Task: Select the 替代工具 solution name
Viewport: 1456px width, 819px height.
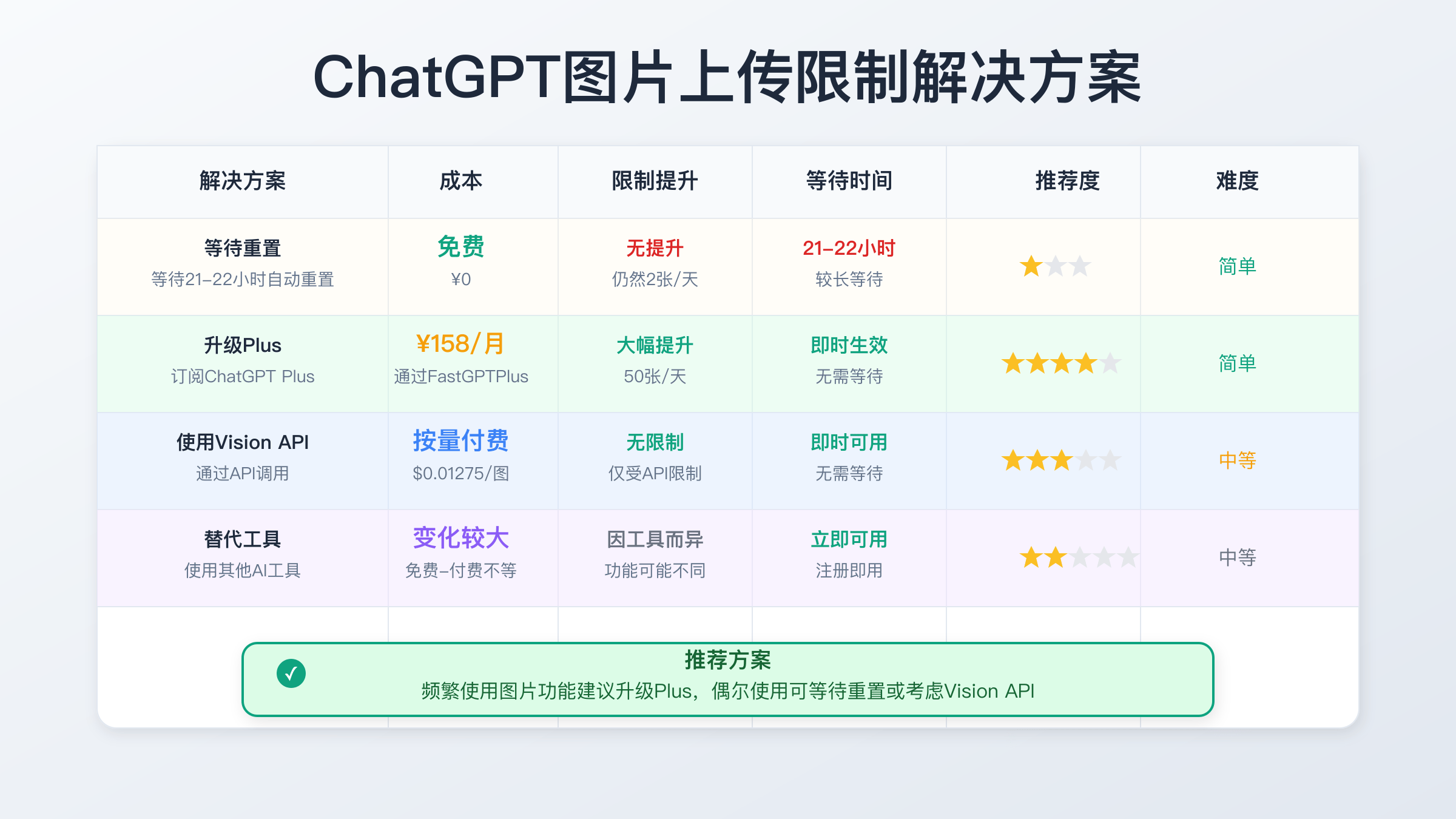Action: click(243, 539)
